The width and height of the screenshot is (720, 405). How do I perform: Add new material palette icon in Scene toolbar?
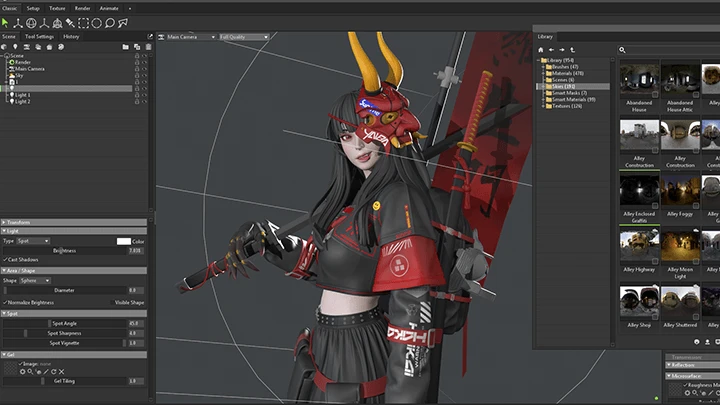(x=61, y=47)
